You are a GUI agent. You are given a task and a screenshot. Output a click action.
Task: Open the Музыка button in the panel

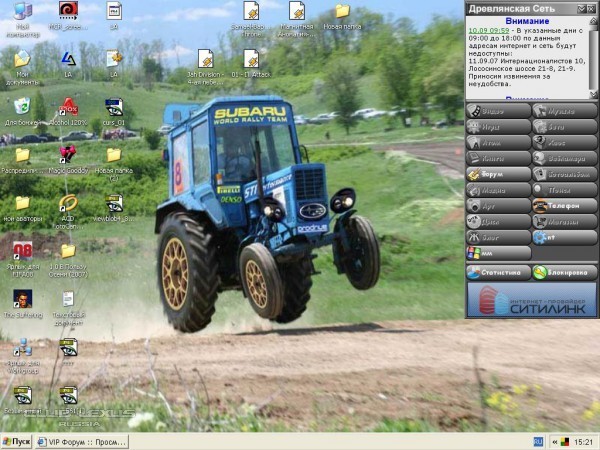point(564,111)
